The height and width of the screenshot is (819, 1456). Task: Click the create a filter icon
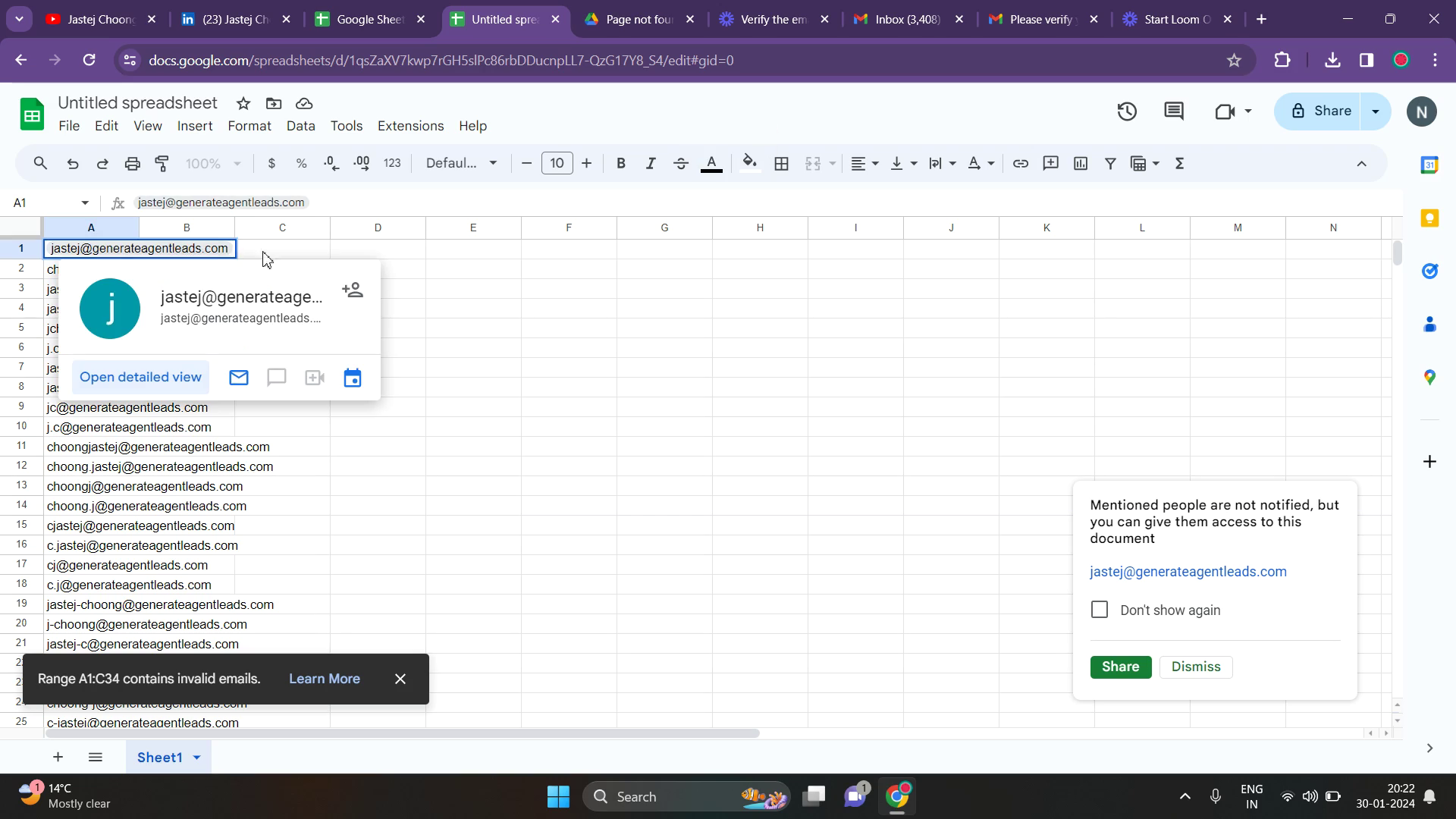click(x=1110, y=164)
